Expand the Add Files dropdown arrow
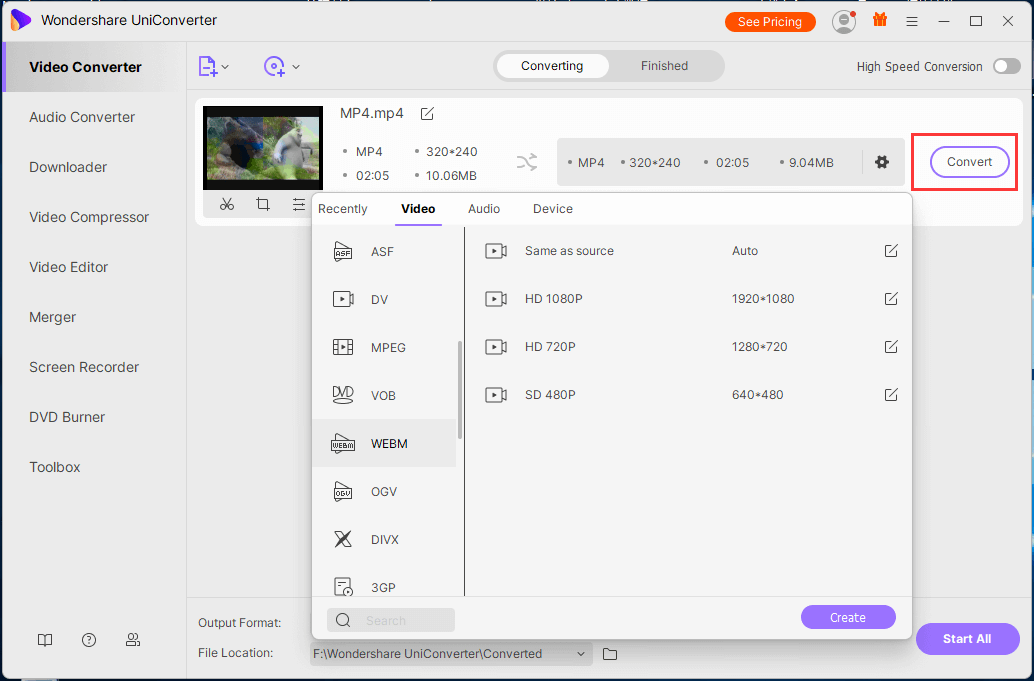This screenshot has height=681, width=1034. tap(226, 67)
